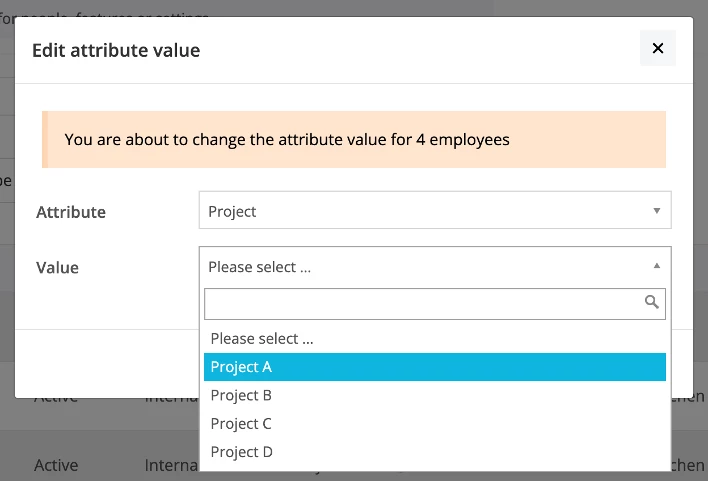The image size is (708, 482).
Task: Click the Attribute dropdown arrow
Action: [657, 211]
